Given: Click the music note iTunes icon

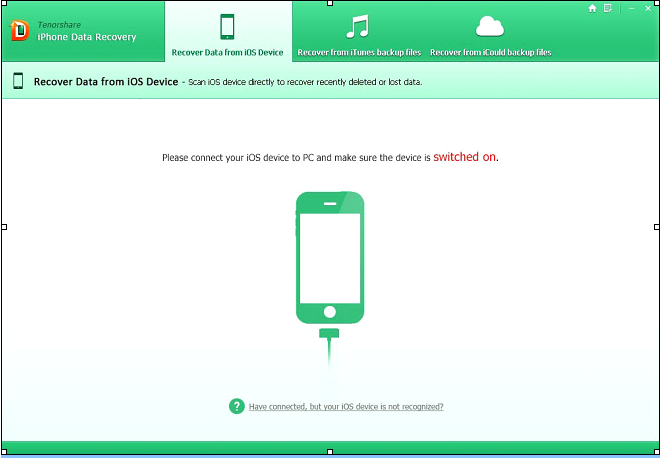Looking at the screenshot, I should point(359,26).
